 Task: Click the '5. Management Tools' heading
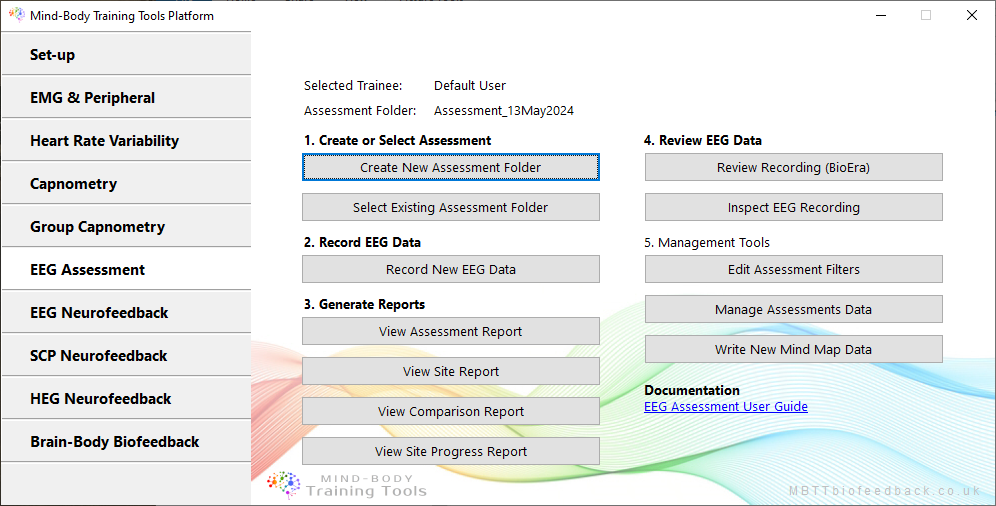(706, 243)
